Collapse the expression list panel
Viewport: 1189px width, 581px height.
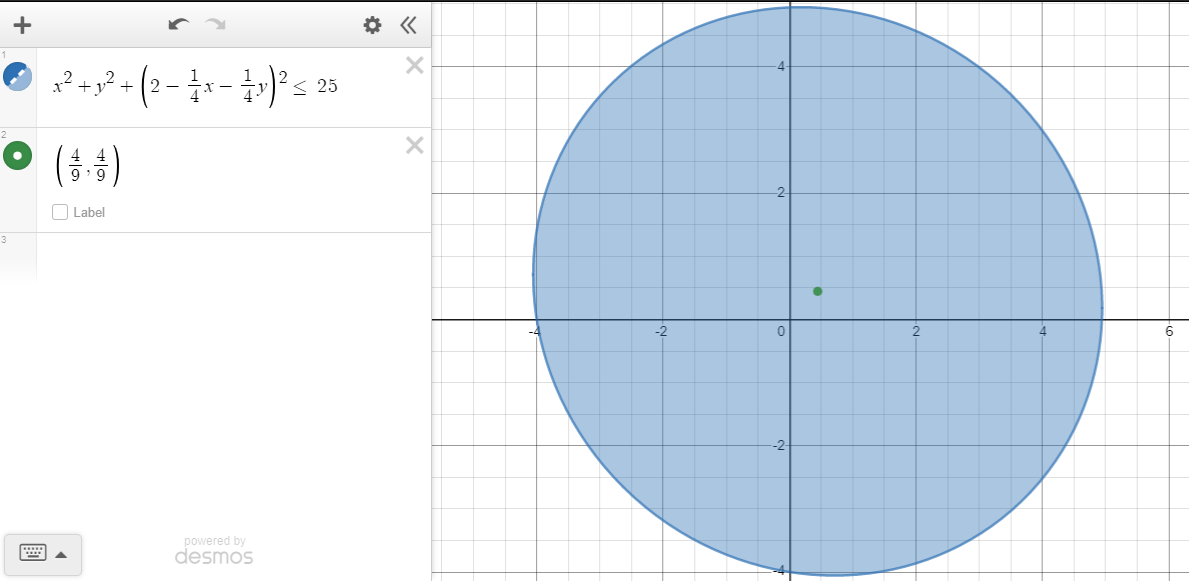(408, 25)
